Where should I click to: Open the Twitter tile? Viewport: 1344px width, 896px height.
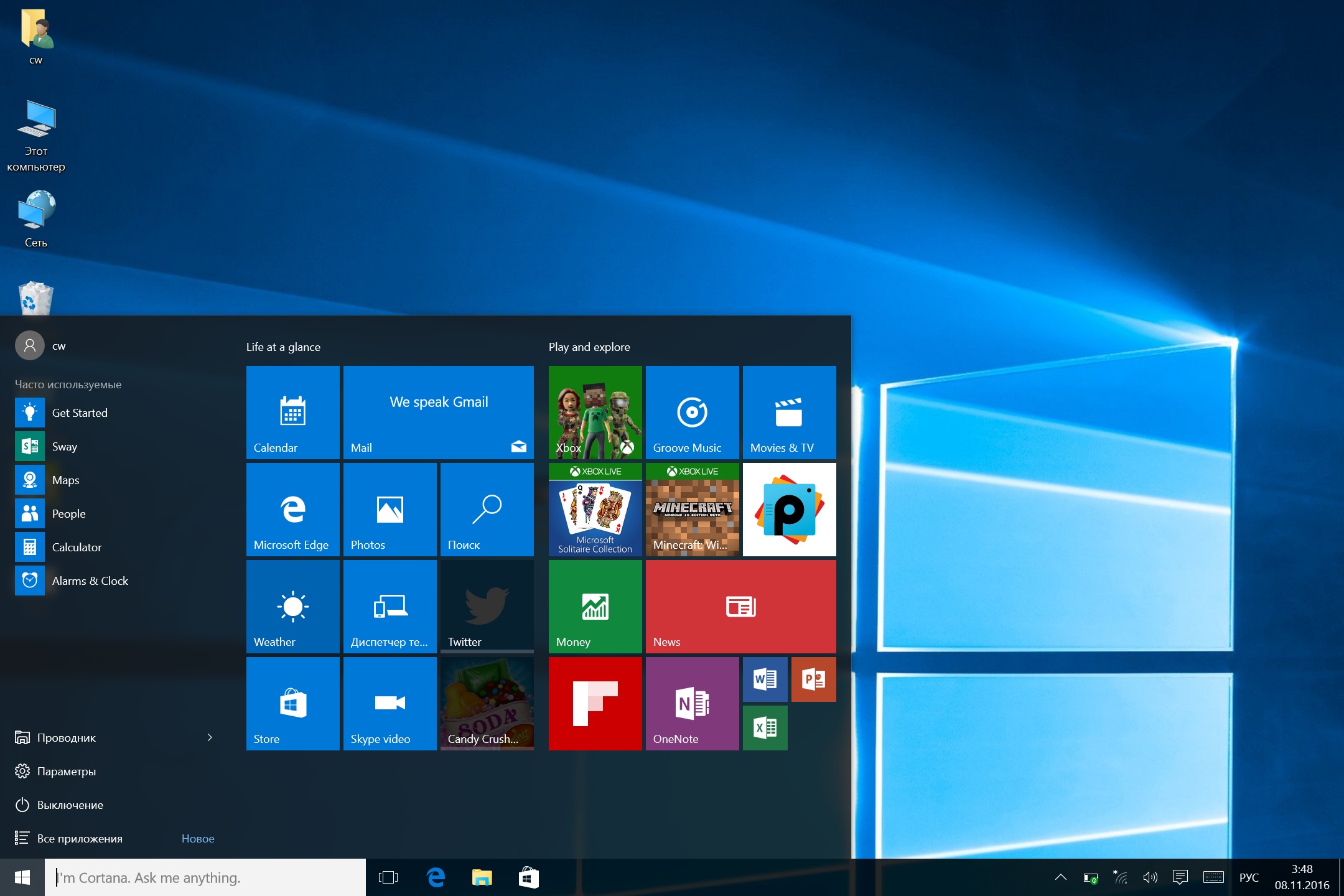point(487,606)
